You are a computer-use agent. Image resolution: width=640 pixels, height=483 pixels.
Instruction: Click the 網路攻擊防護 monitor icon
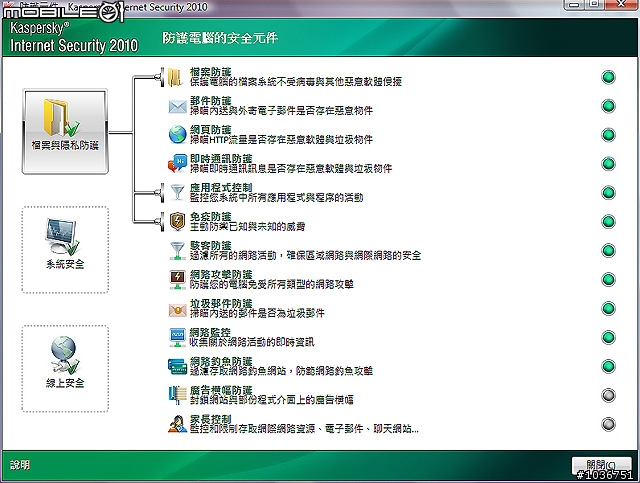pyautogui.click(x=178, y=280)
